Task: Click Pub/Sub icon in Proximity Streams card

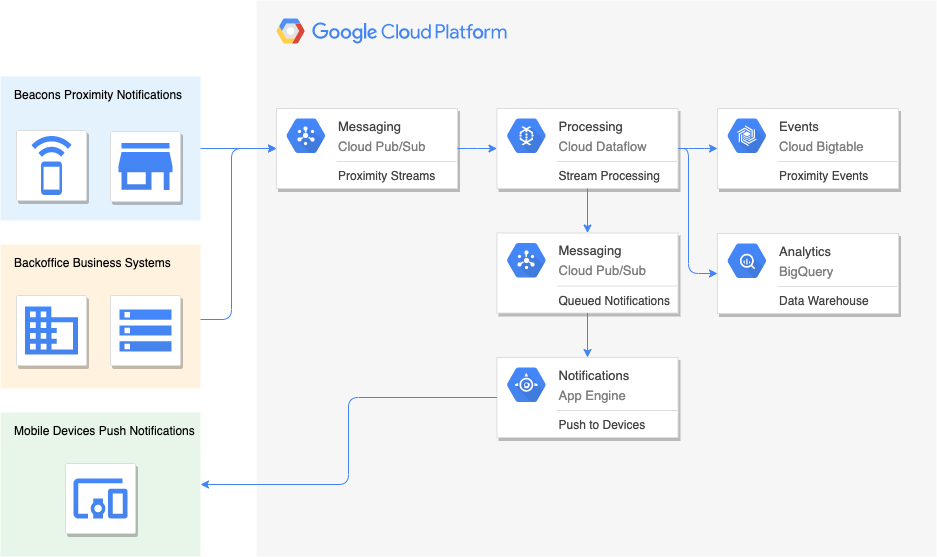Action: (x=306, y=136)
